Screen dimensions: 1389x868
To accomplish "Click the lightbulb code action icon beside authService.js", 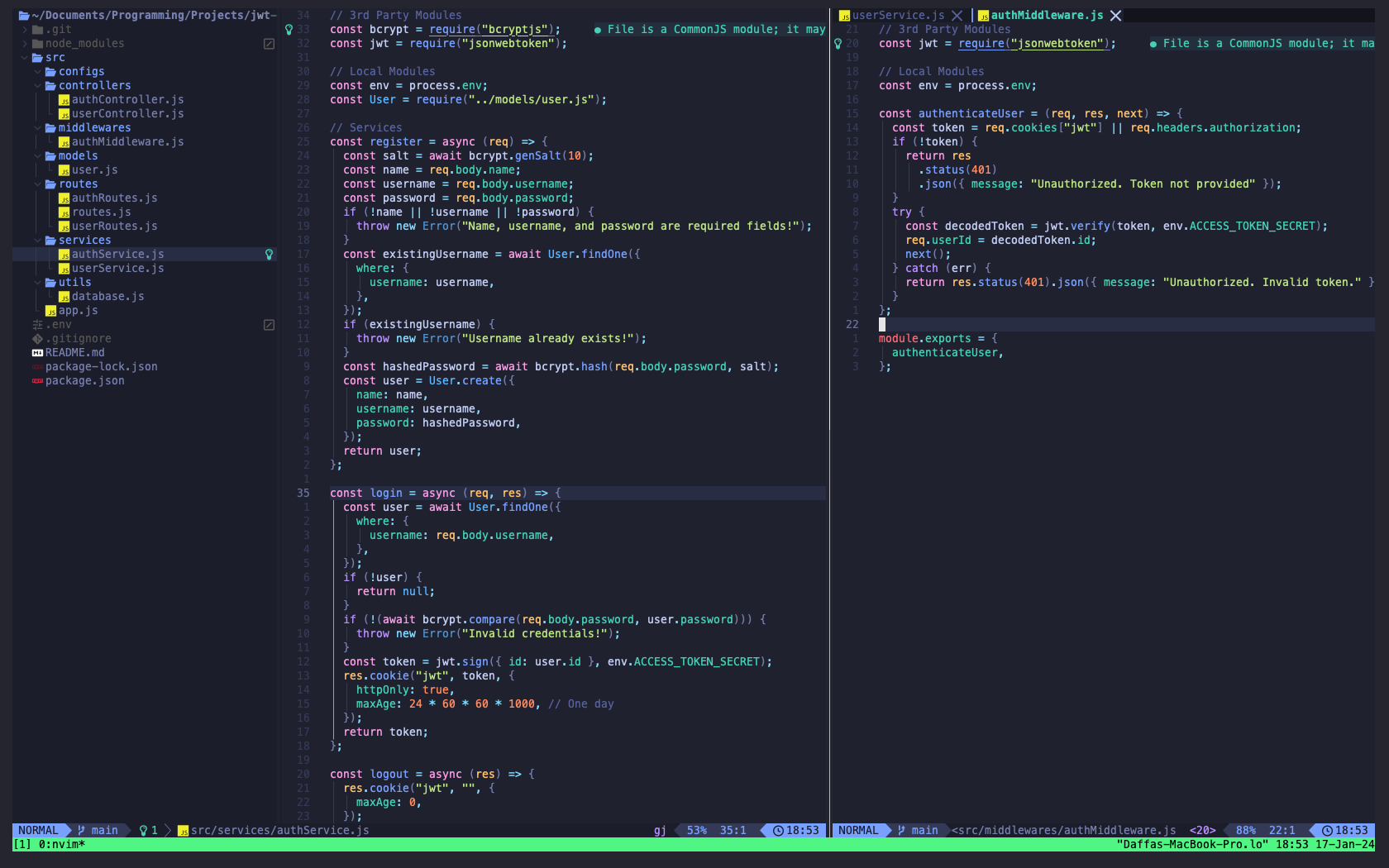I will coord(269,255).
